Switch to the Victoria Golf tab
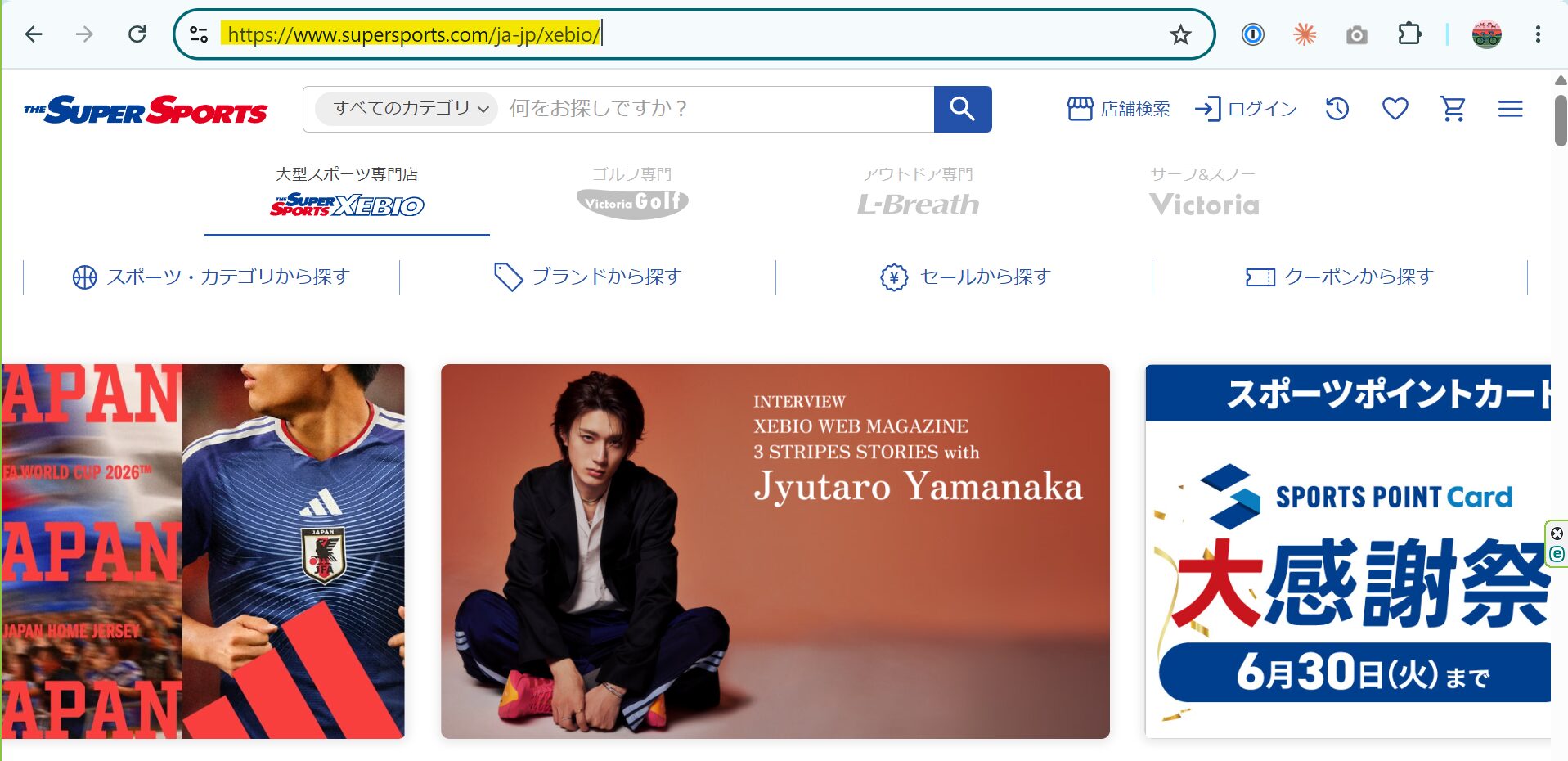The image size is (1568, 761). point(632,193)
